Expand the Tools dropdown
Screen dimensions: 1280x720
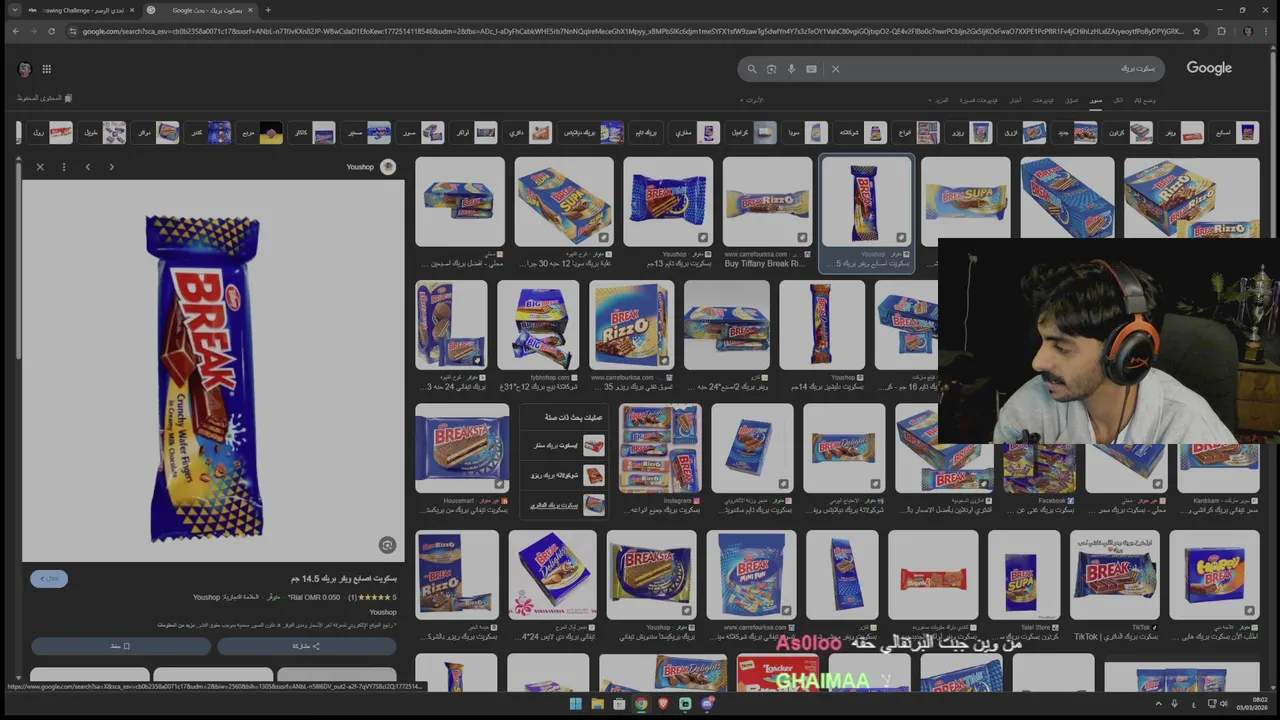(x=752, y=100)
